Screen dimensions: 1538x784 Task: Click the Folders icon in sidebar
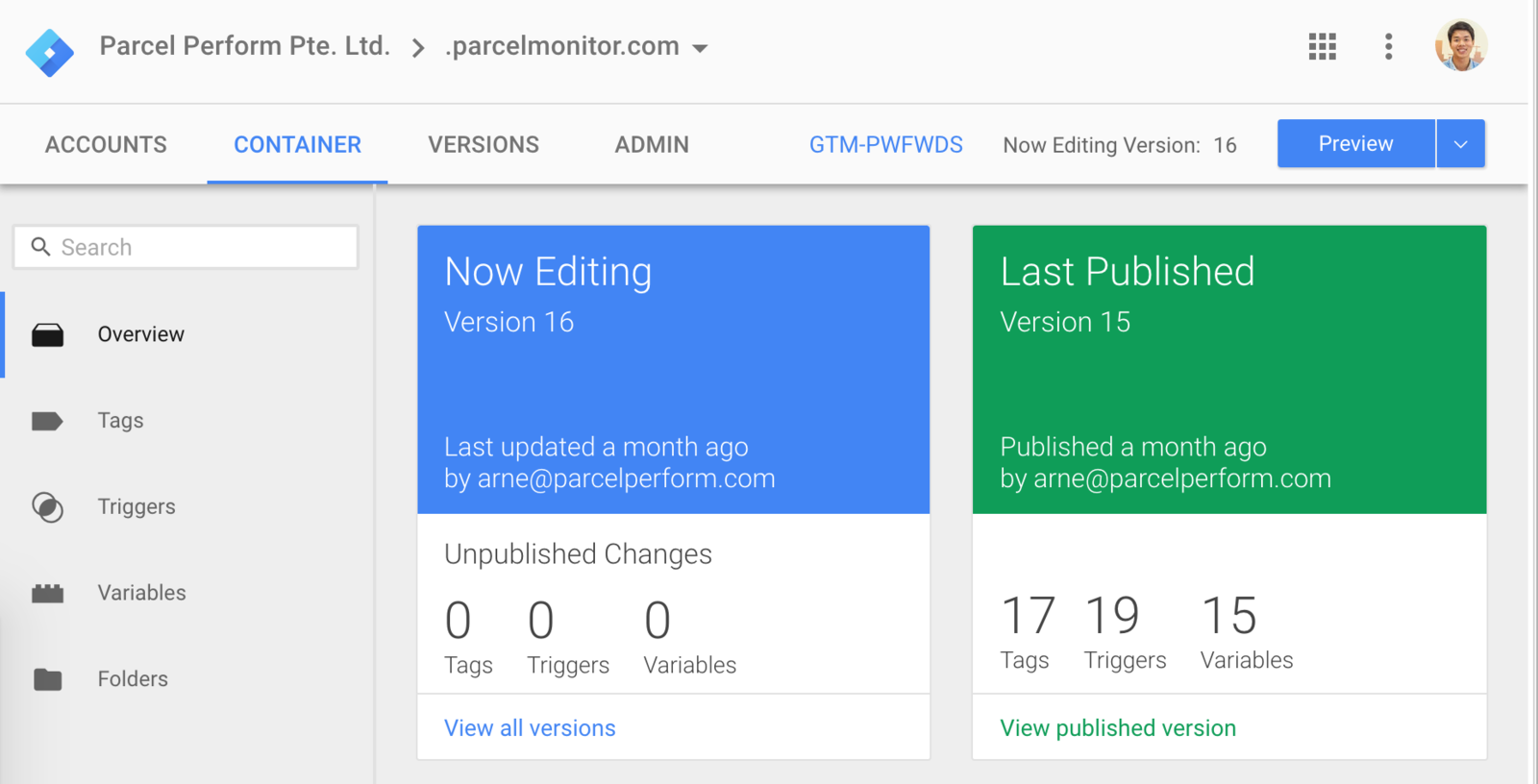47,679
